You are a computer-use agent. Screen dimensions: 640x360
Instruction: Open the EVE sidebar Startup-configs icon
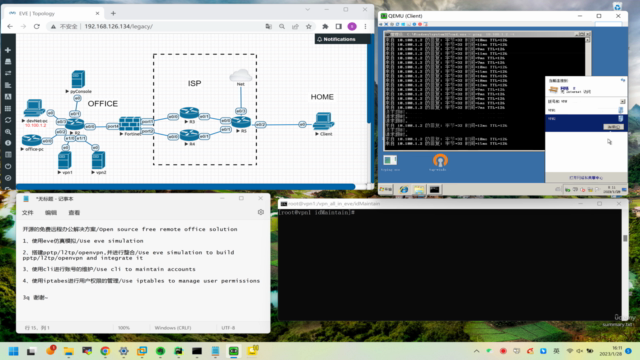8,85
